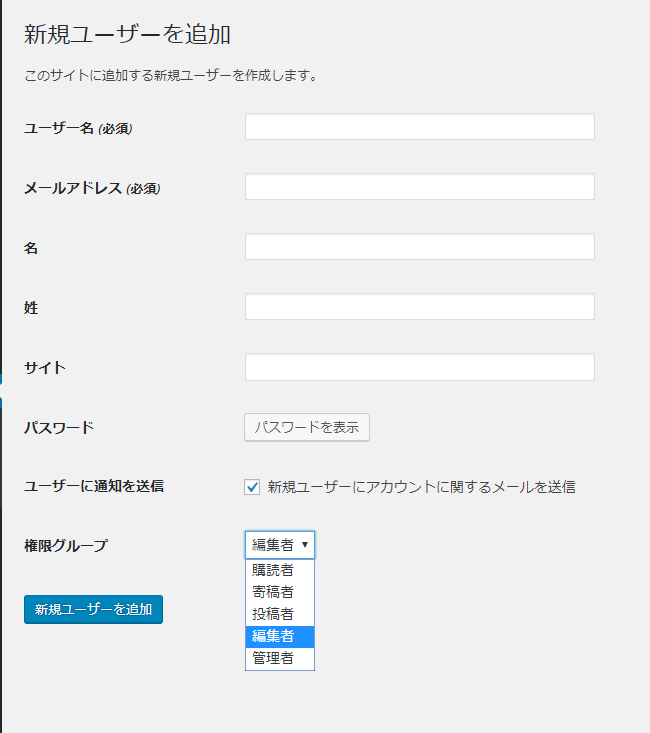This screenshot has height=733, width=650.
Task: Focus the メールアドレス input box
Action: tap(419, 187)
